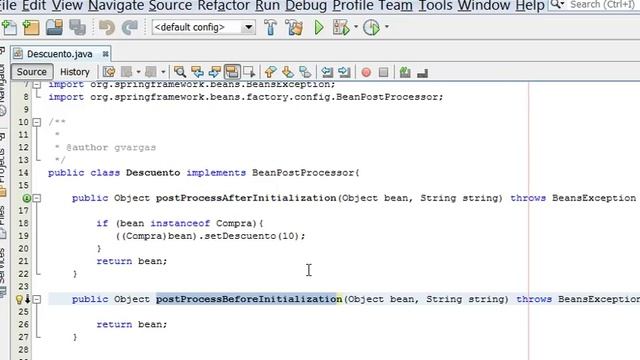
Task: Open Profile Project dropdown arrow
Action: click(x=387, y=27)
